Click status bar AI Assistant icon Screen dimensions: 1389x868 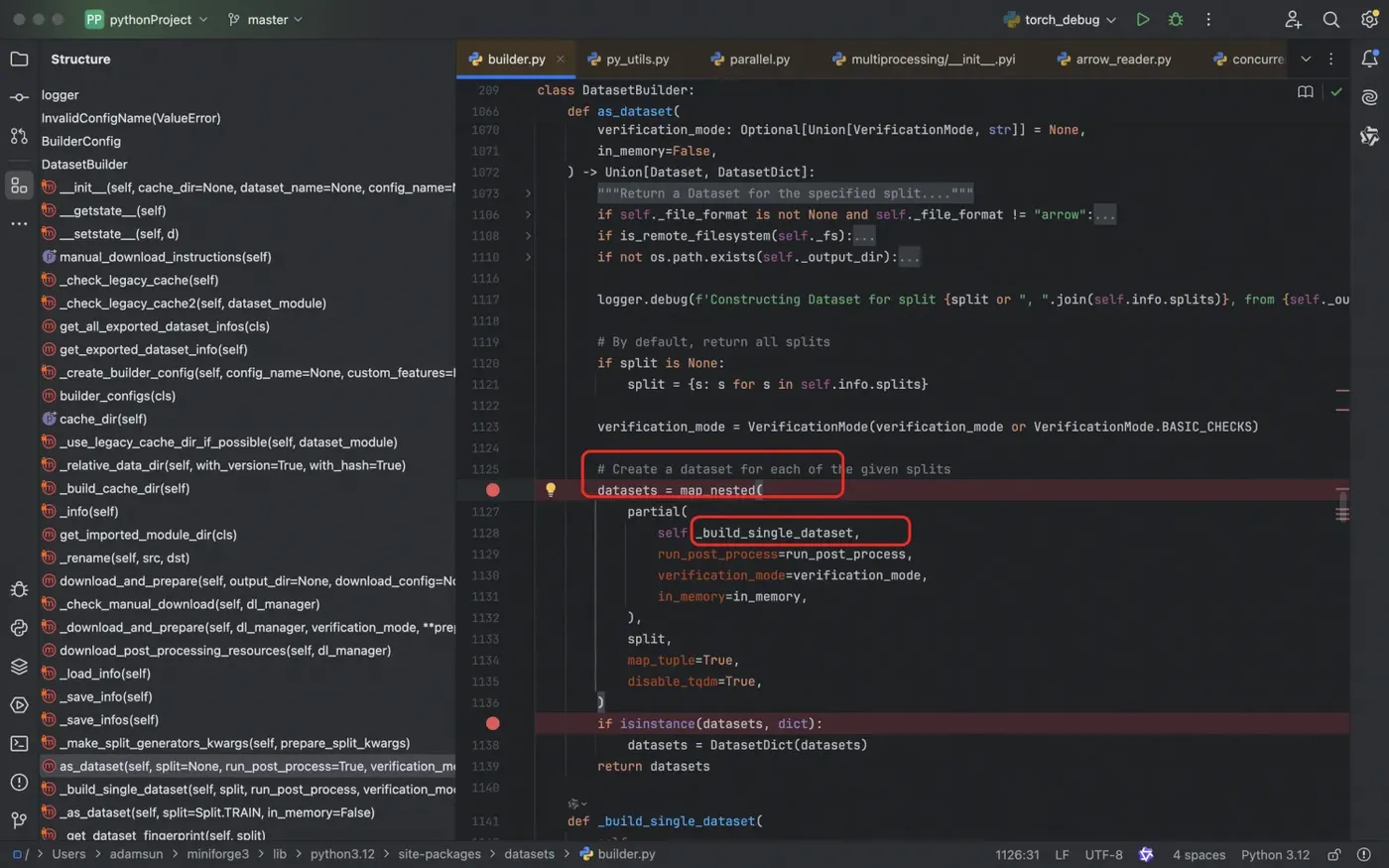(1147, 854)
